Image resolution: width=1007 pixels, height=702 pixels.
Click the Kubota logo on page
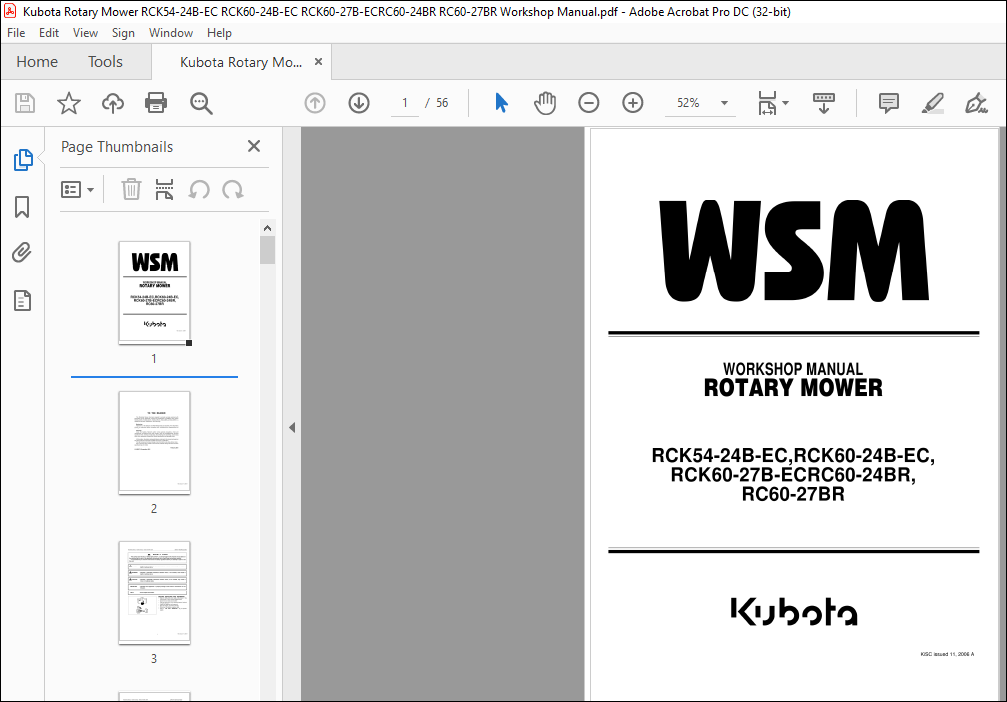794,611
